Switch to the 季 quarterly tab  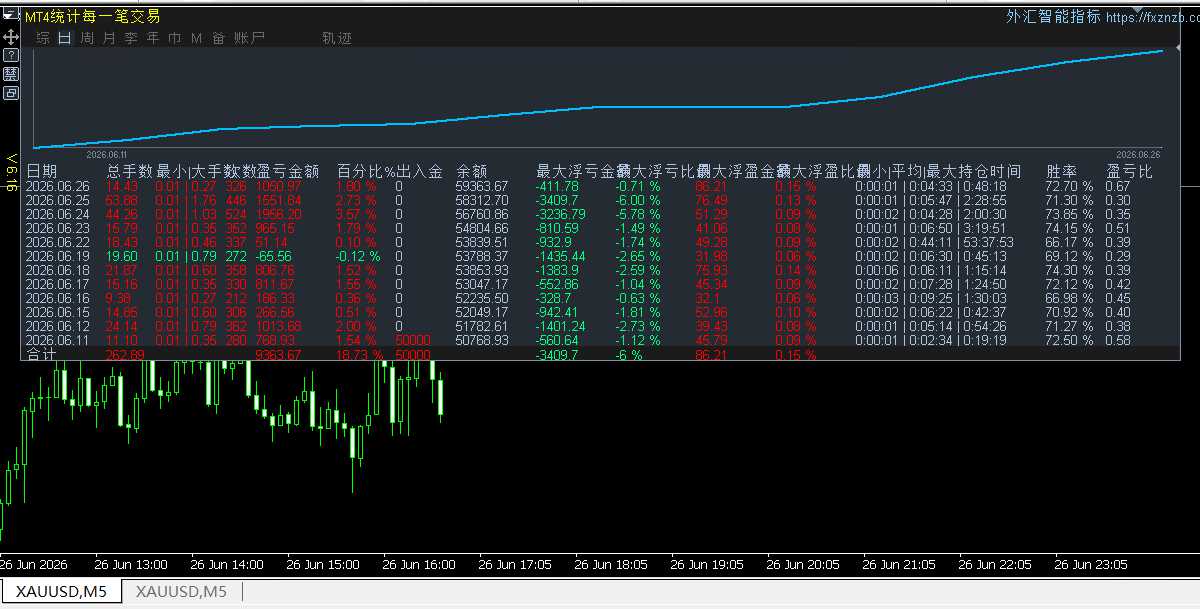(131, 38)
